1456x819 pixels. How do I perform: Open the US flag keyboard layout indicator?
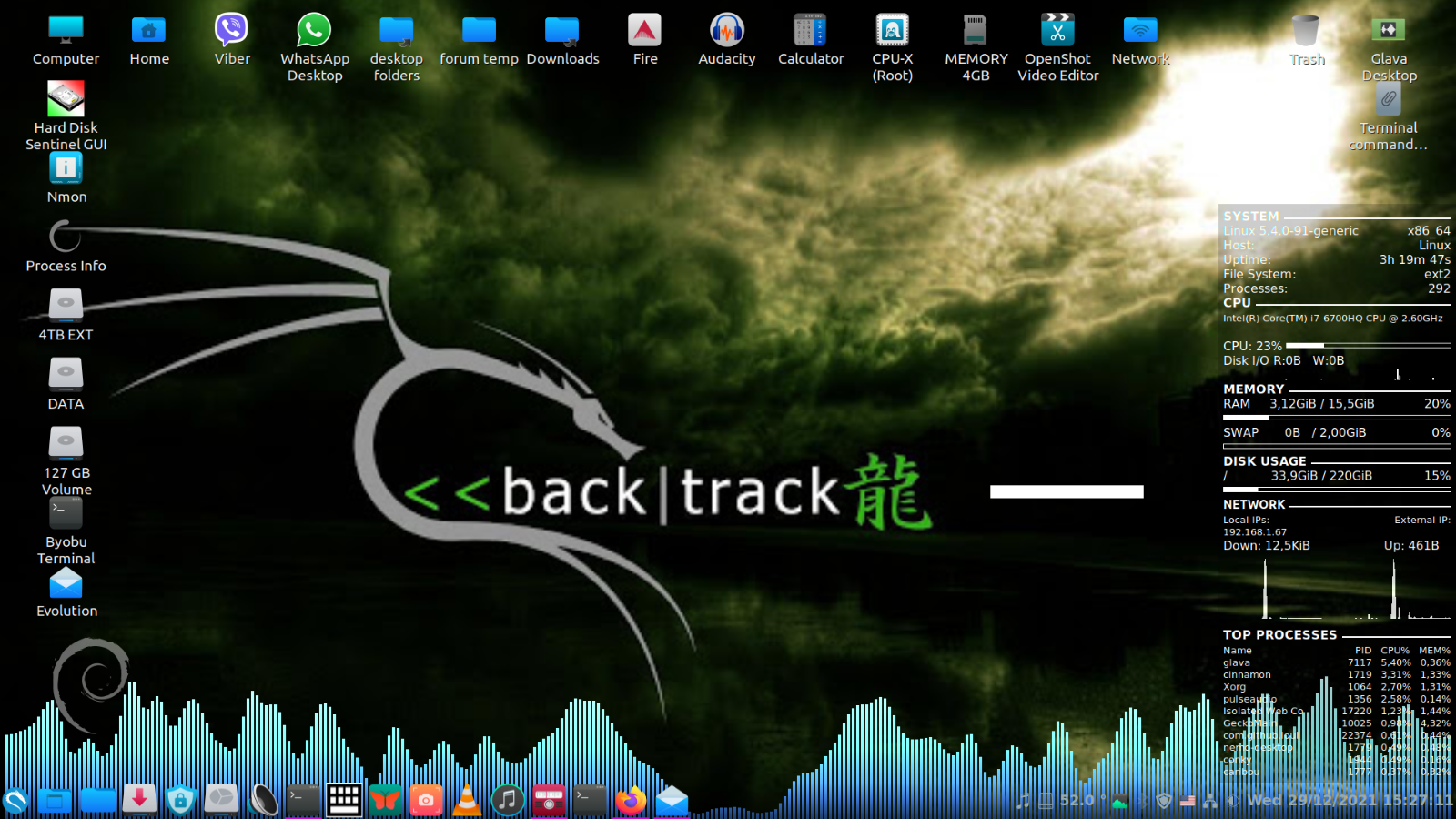pyautogui.click(x=1188, y=802)
